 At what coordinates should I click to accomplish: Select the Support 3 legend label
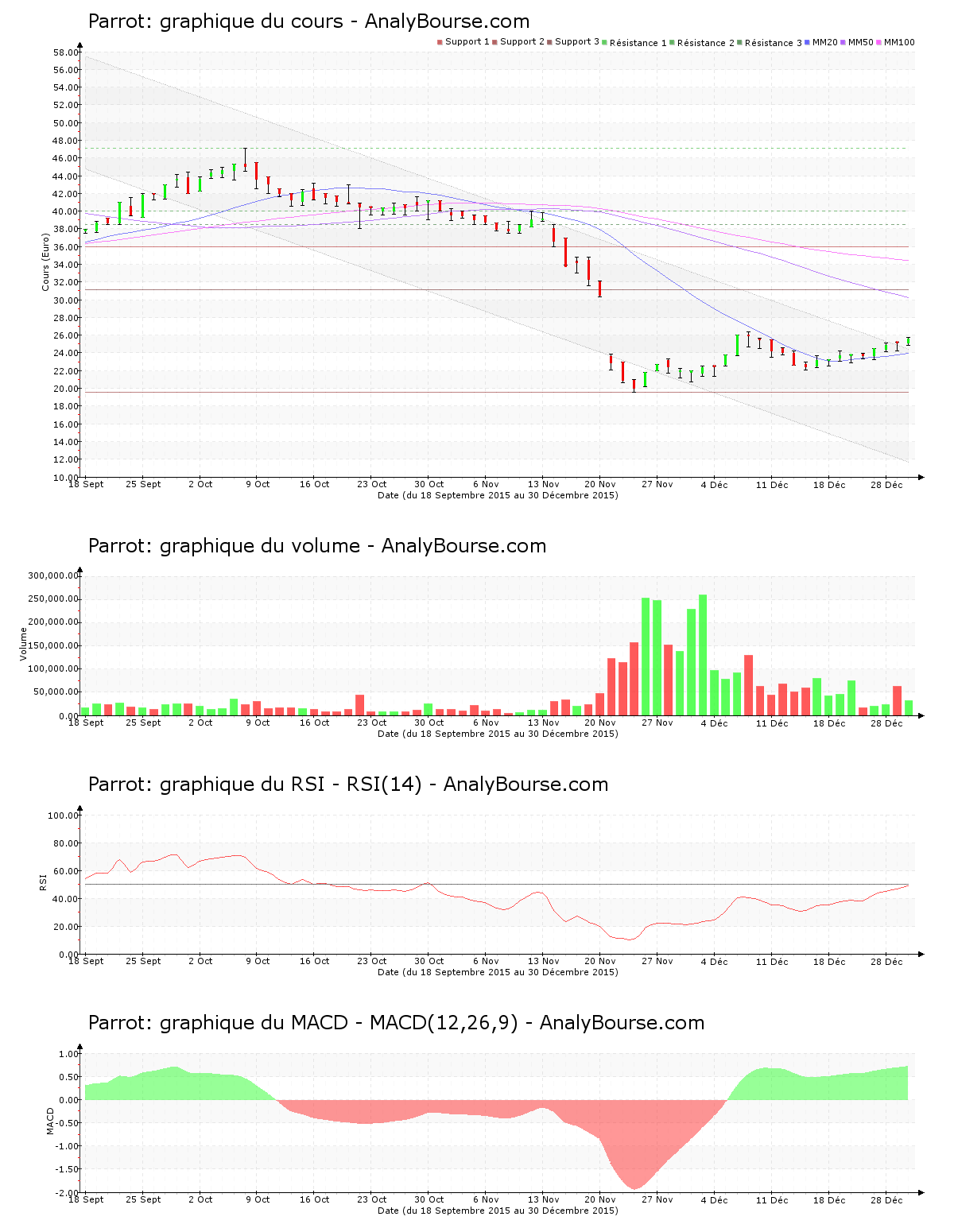click(577, 42)
